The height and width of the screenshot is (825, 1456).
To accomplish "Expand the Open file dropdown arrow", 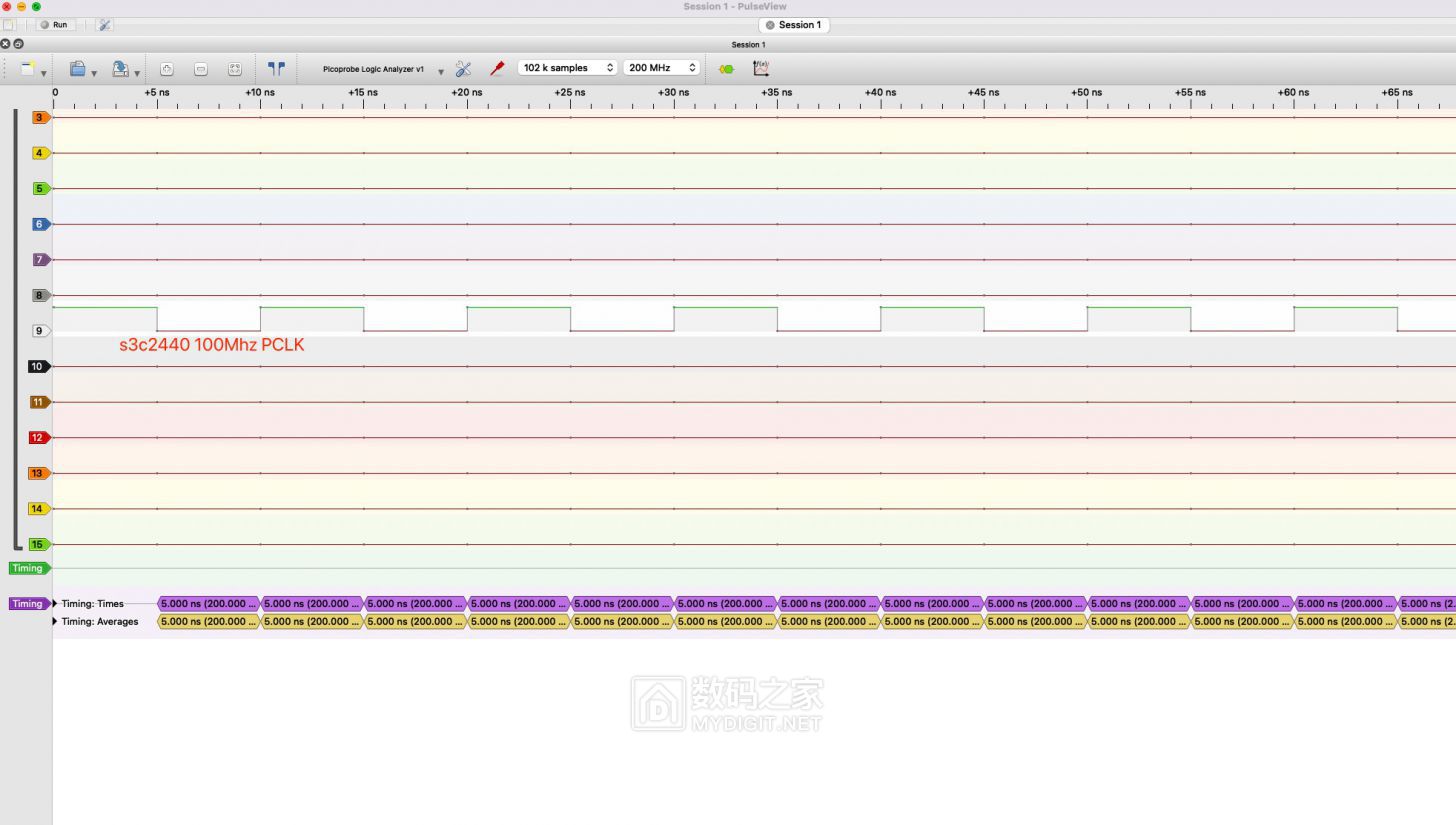I will point(94,72).
